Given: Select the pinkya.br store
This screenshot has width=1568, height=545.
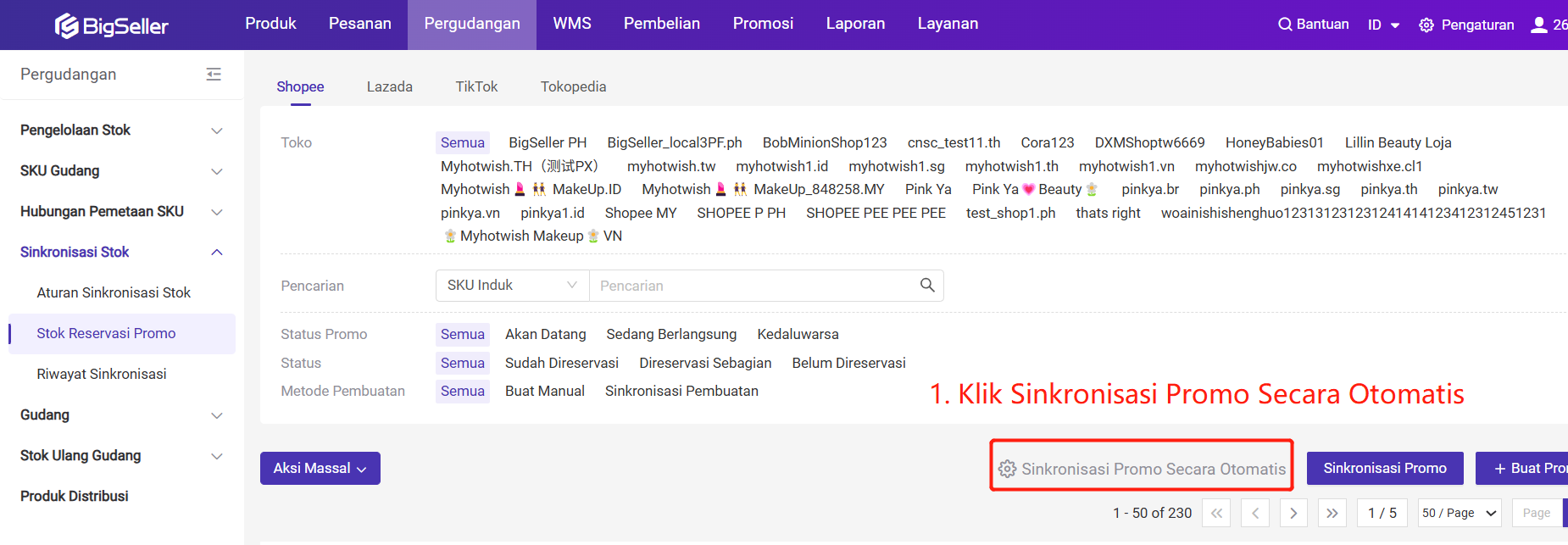Looking at the screenshot, I should [x=1150, y=189].
